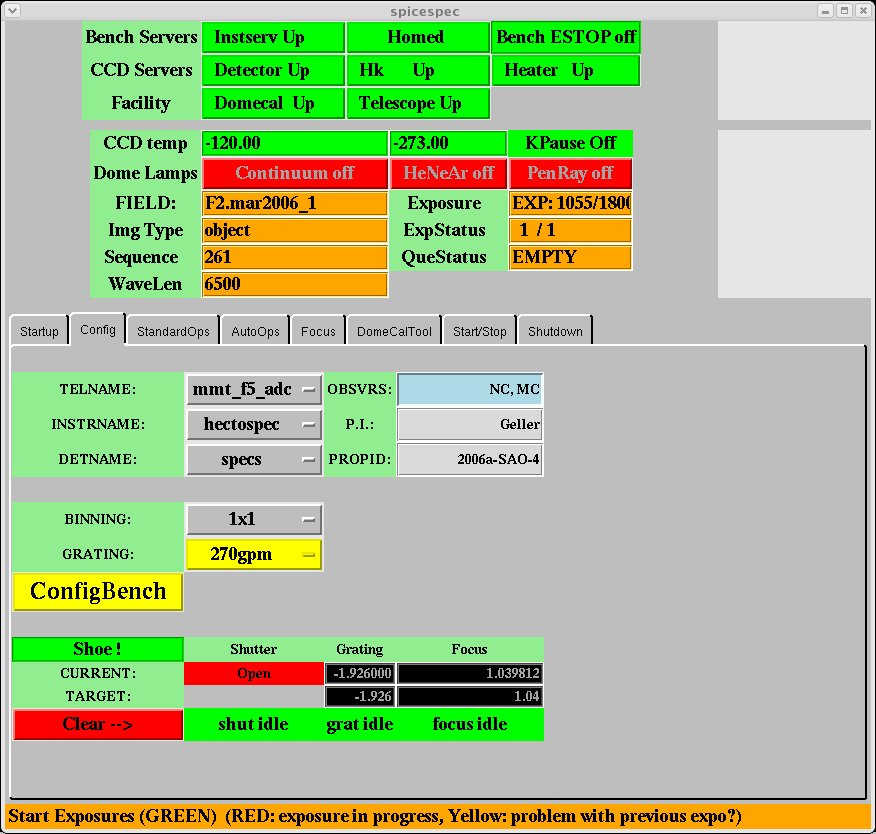Image resolution: width=876 pixels, height=834 pixels.
Task: Toggle the PenRay lamp button
Action: pos(570,173)
